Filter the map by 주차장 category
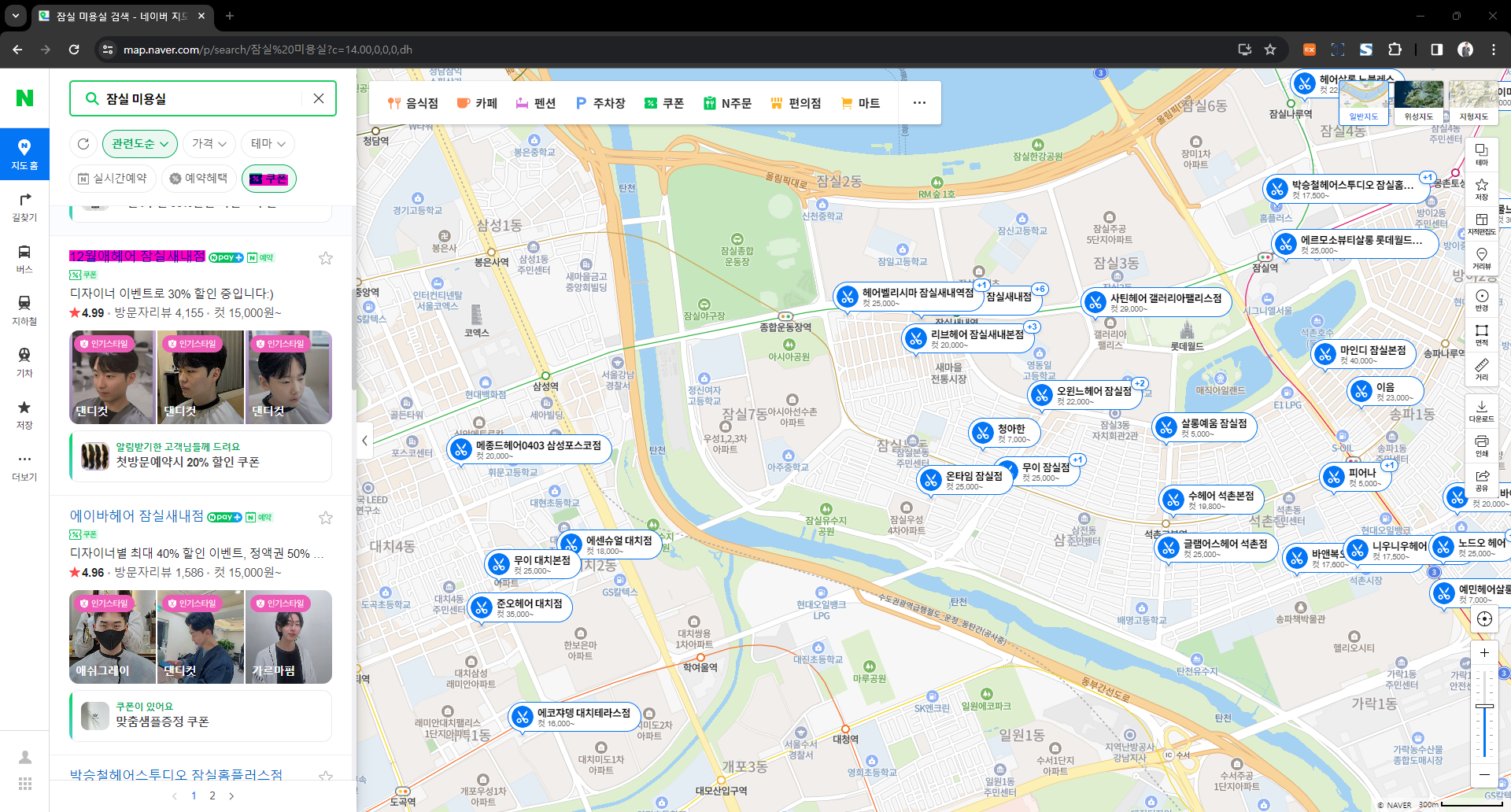Viewport: 1511px width, 812px height. (x=600, y=103)
